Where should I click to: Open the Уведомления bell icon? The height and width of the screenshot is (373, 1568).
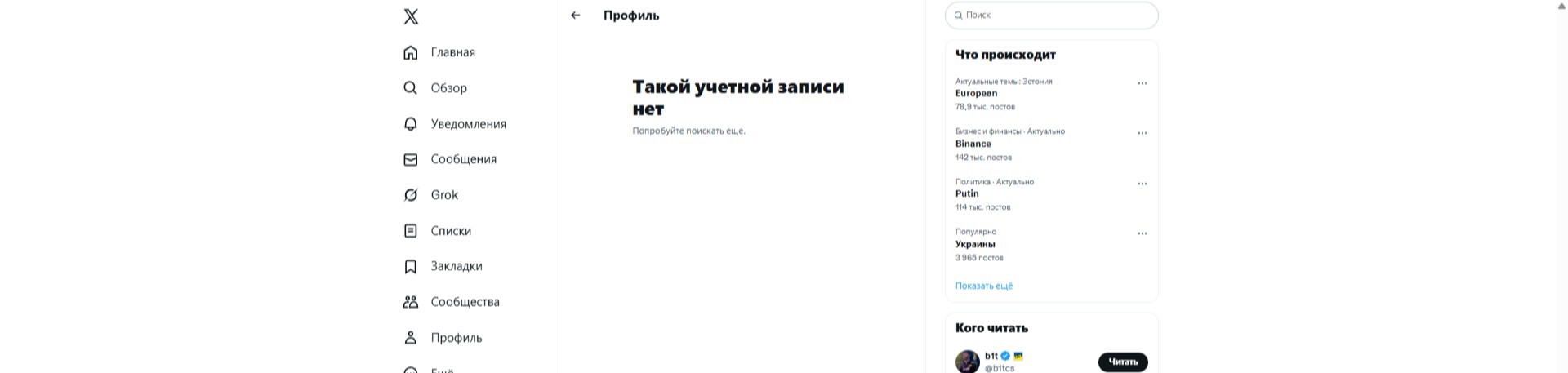tap(411, 124)
